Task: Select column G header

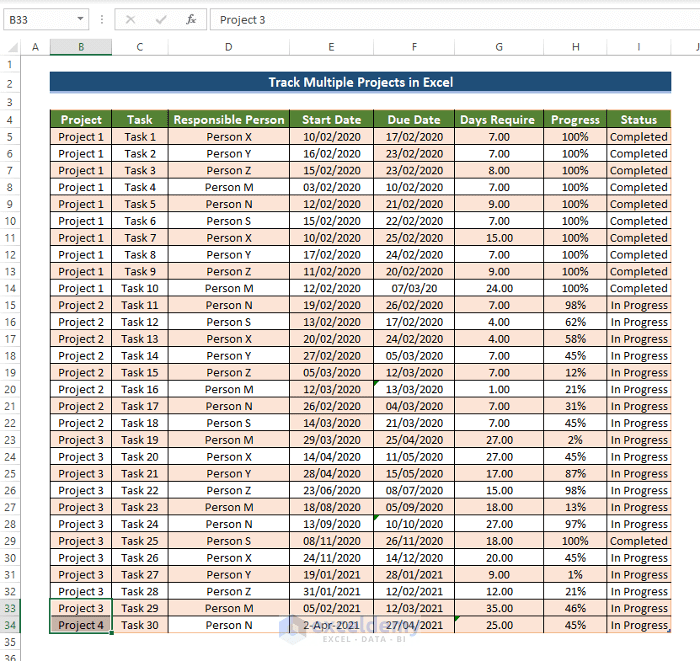Action: 499,47
